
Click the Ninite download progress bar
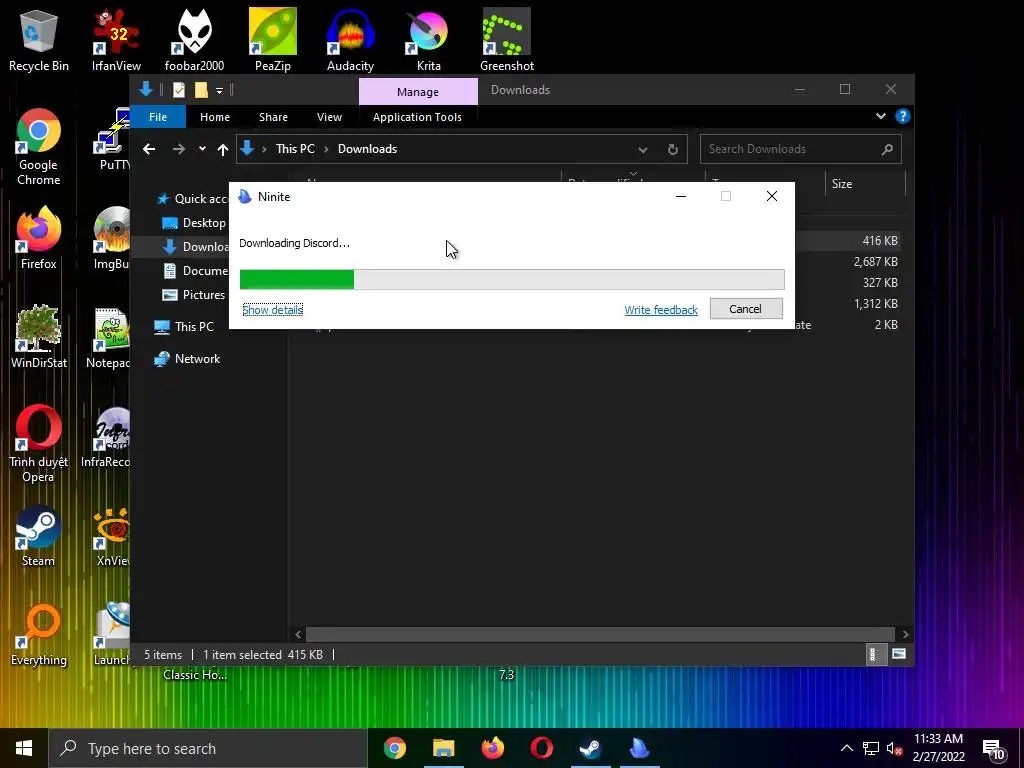512,280
